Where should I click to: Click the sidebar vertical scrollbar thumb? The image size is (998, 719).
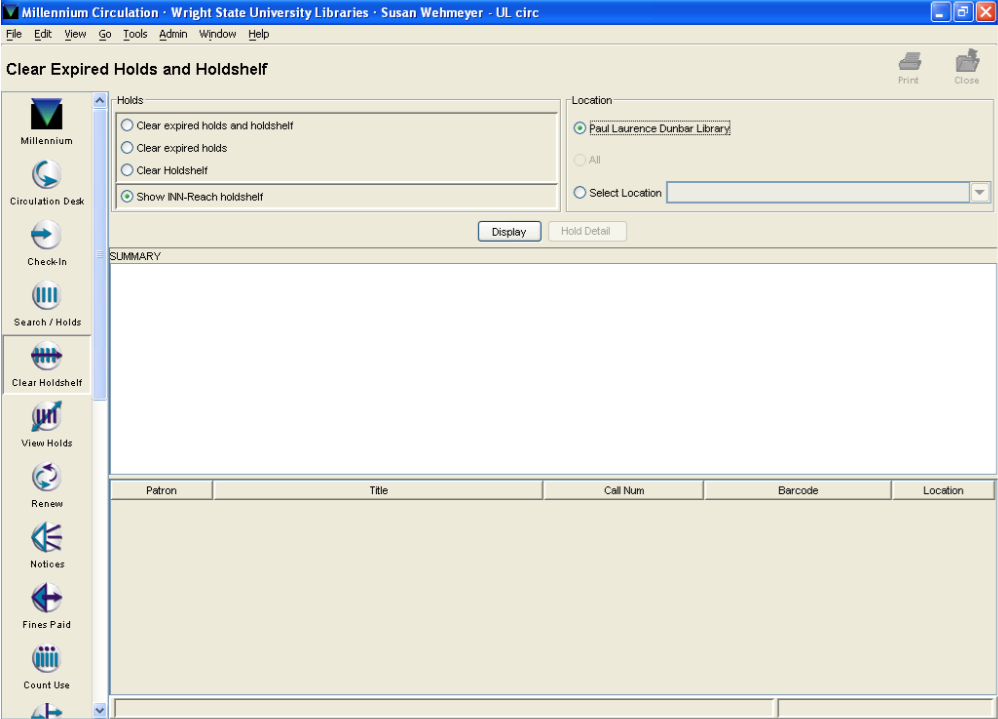point(99,255)
